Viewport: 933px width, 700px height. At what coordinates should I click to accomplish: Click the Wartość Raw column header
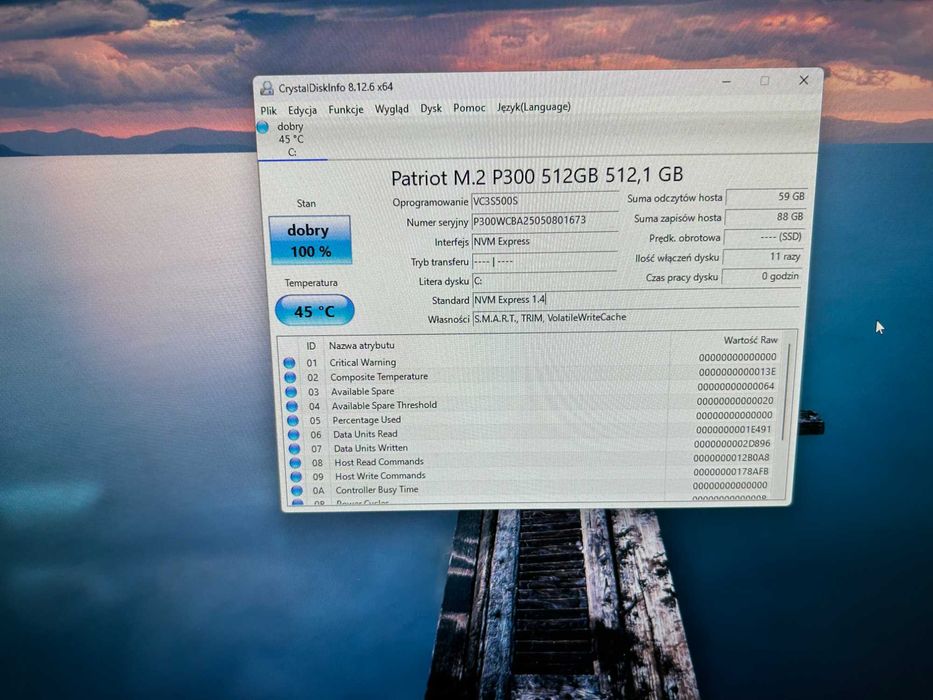[x=750, y=340]
